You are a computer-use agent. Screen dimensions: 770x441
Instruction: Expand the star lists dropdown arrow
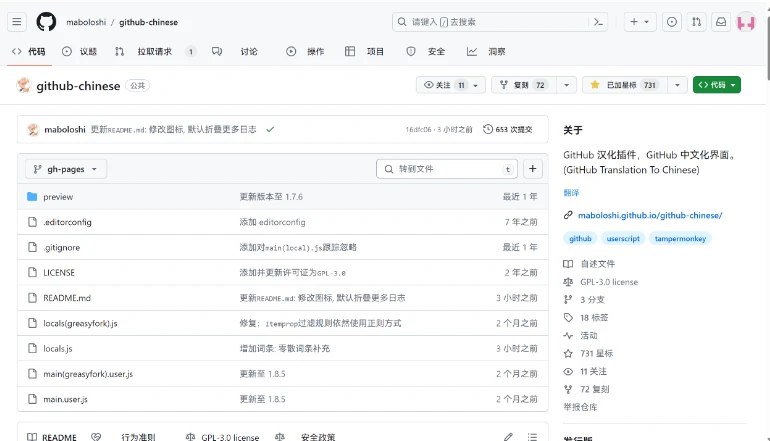(x=677, y=85)
